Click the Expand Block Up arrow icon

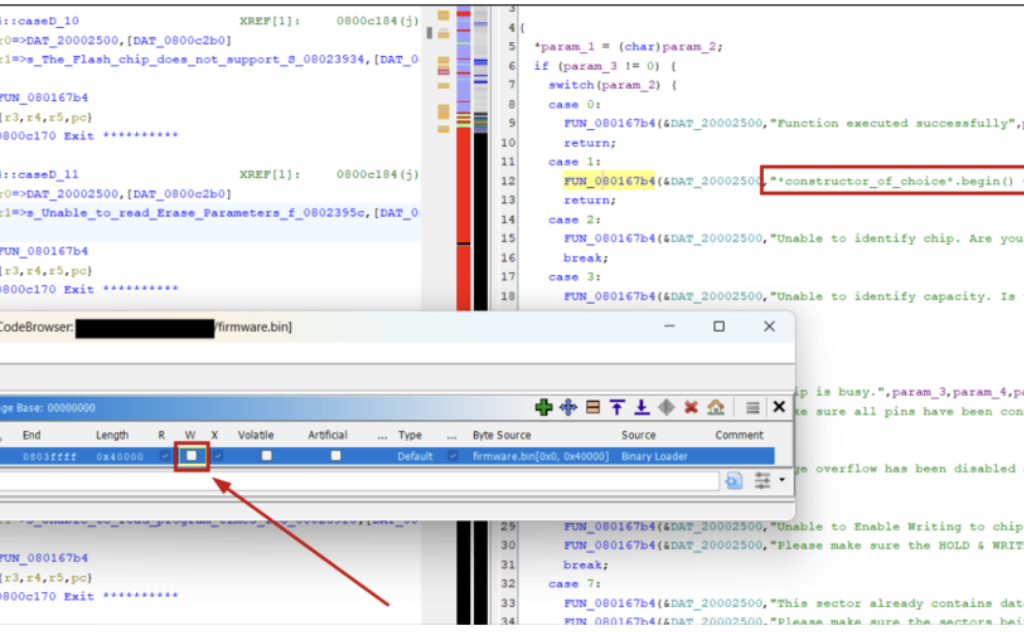coord(617,407)
